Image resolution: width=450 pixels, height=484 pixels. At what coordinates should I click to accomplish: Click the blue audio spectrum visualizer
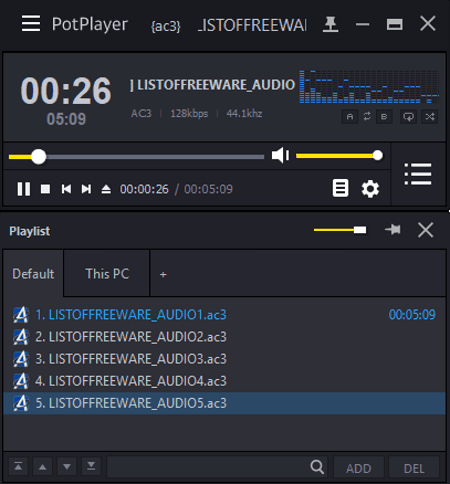pyautogui.click(x=369, y=87)
